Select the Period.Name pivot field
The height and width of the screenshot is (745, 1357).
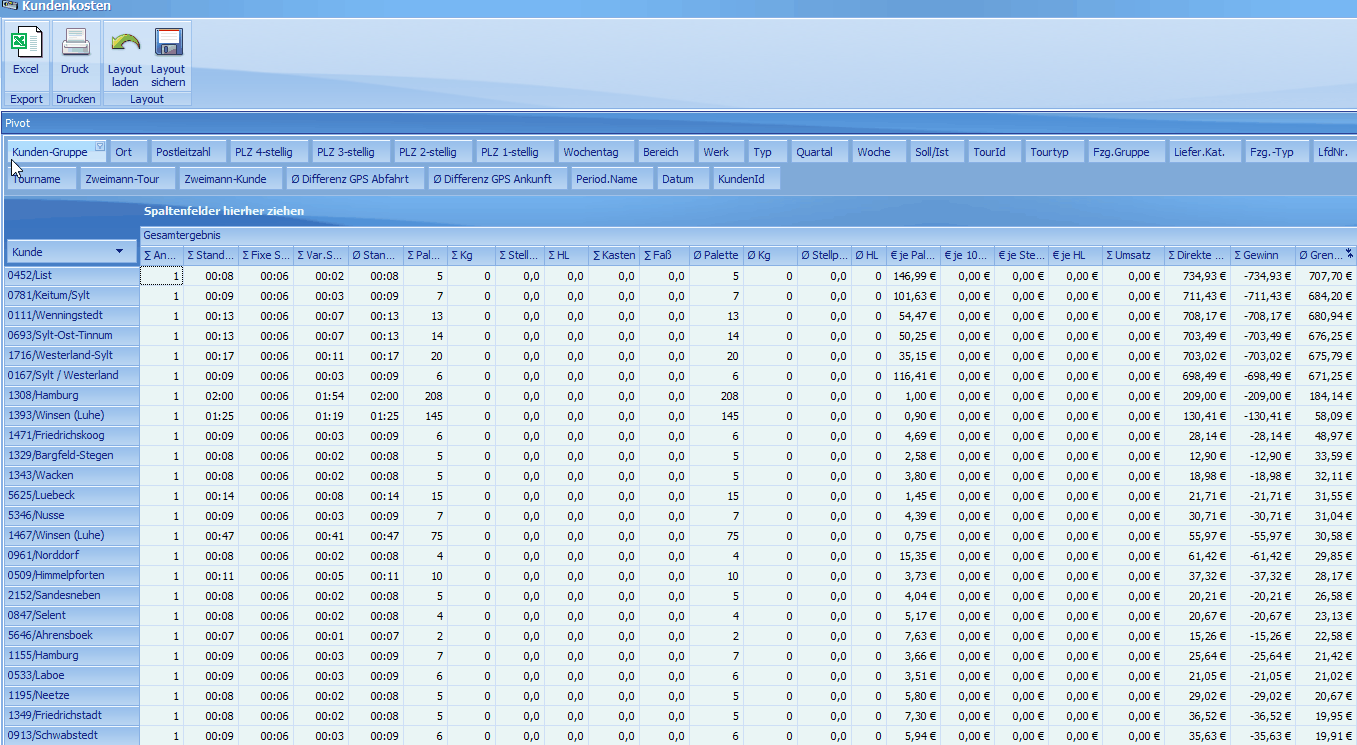click(611, 179)
